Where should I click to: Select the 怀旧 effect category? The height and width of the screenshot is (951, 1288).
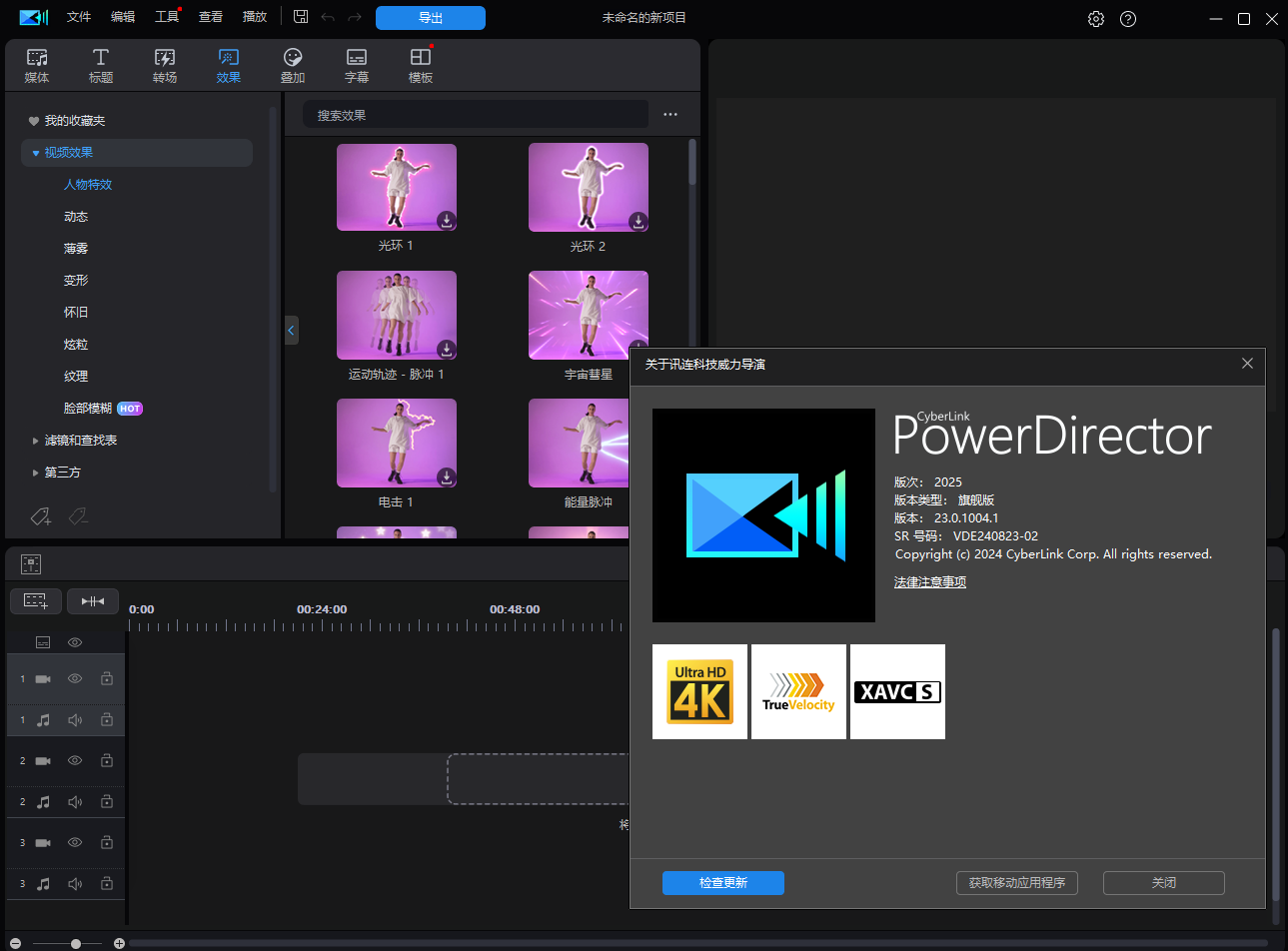coord(76,313)
